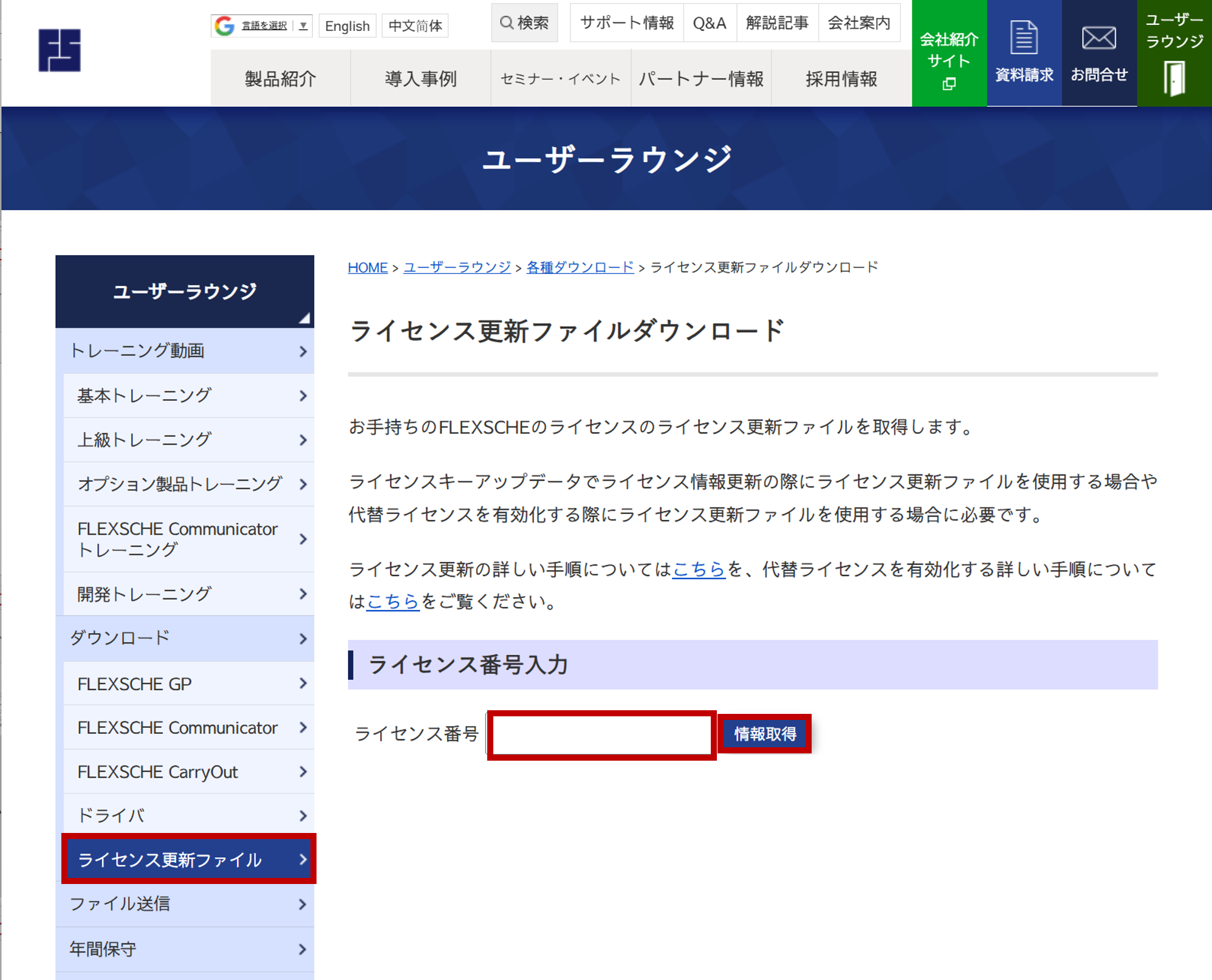Open 会社紹介サイト external link icon
Screen dimensions: 1212x980
click(x=949, y=84)
